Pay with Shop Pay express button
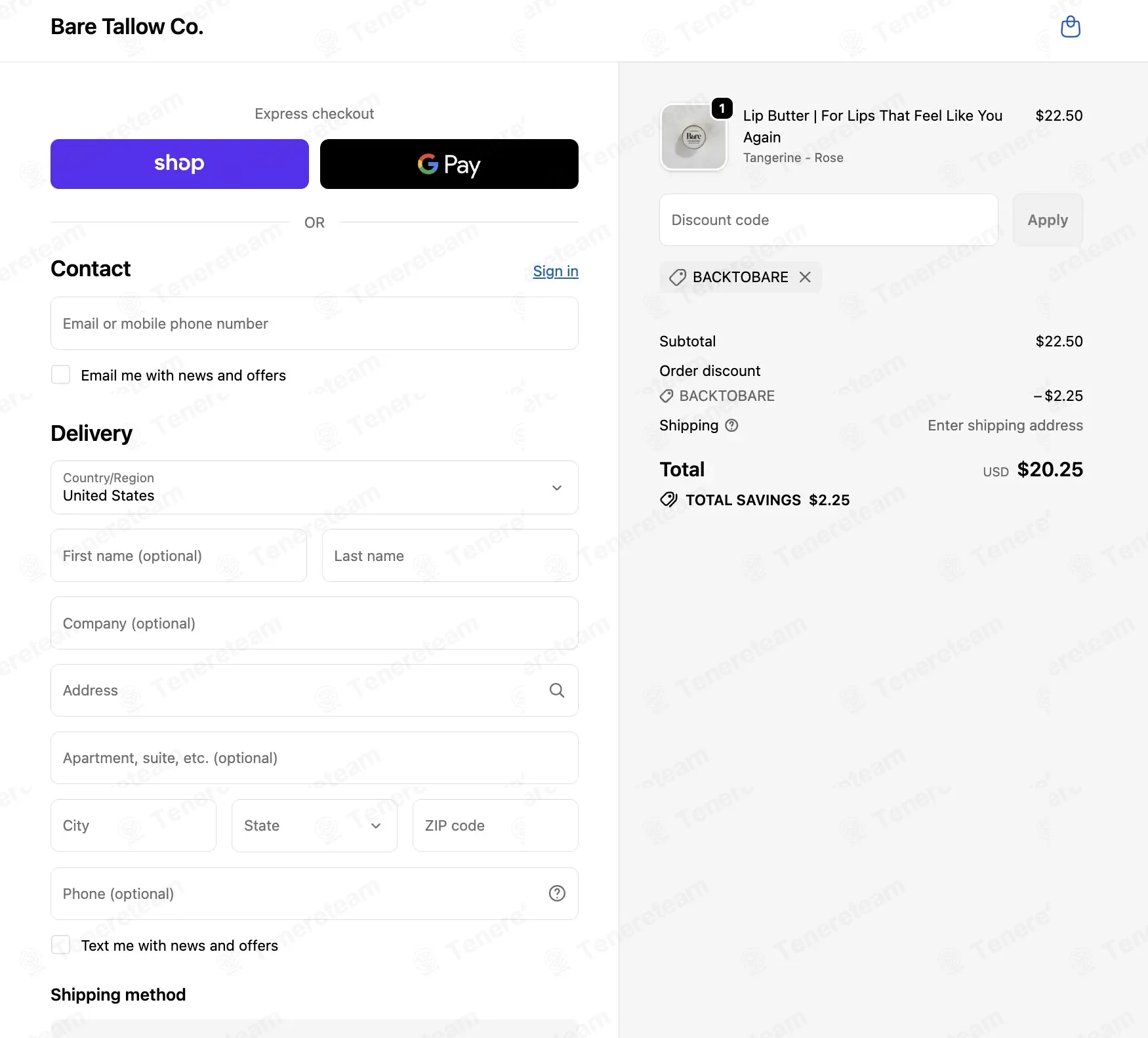This screenshot has width=1148, height=1038. (x=180, y=164)
